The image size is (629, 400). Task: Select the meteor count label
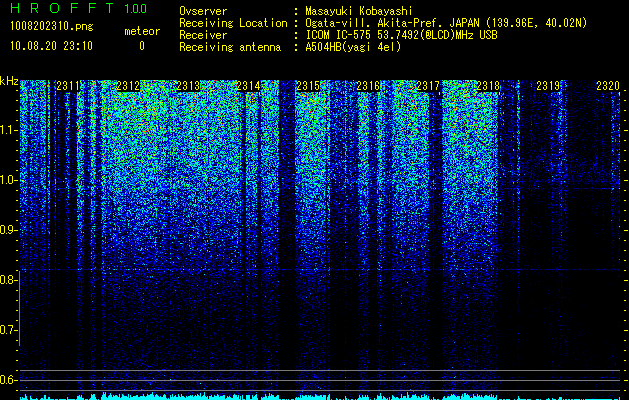point(142,31)
